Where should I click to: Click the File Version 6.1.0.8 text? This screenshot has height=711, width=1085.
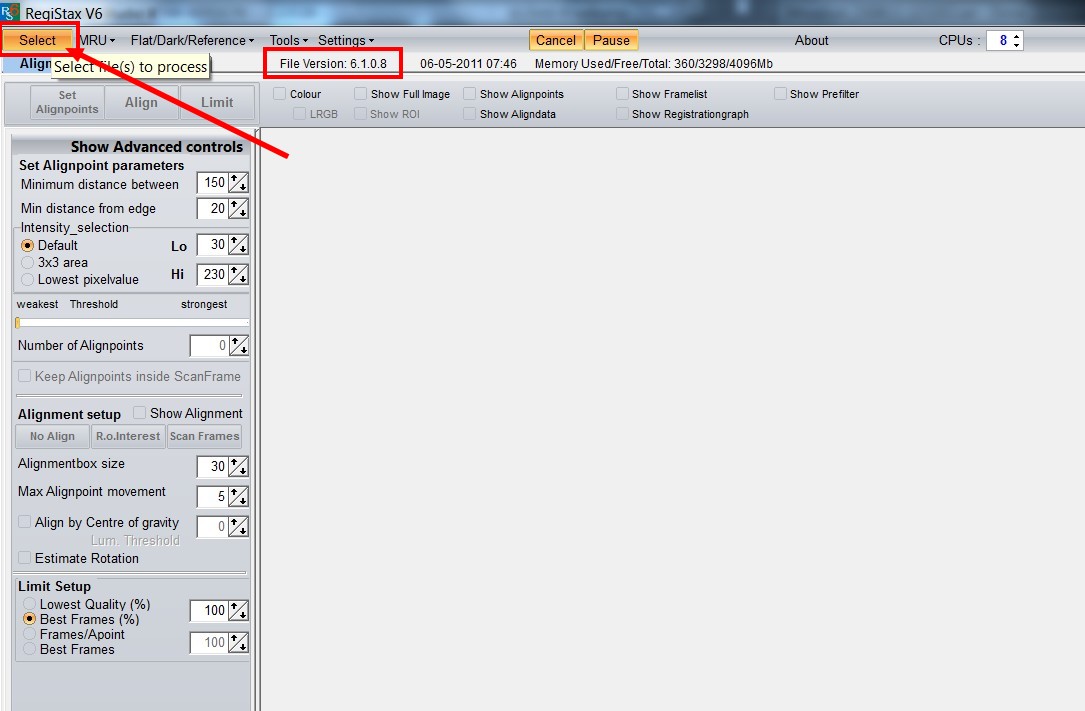coord(333,64)
